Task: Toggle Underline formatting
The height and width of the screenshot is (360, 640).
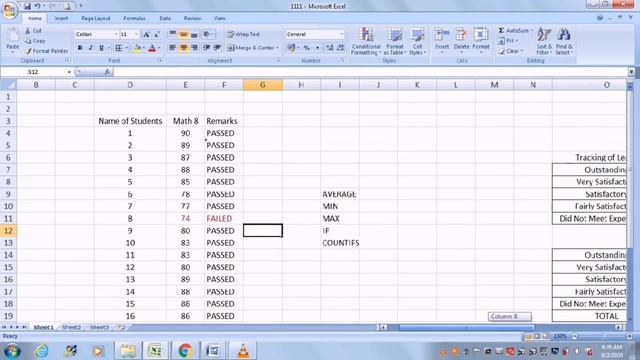Action: coord(101,48)
